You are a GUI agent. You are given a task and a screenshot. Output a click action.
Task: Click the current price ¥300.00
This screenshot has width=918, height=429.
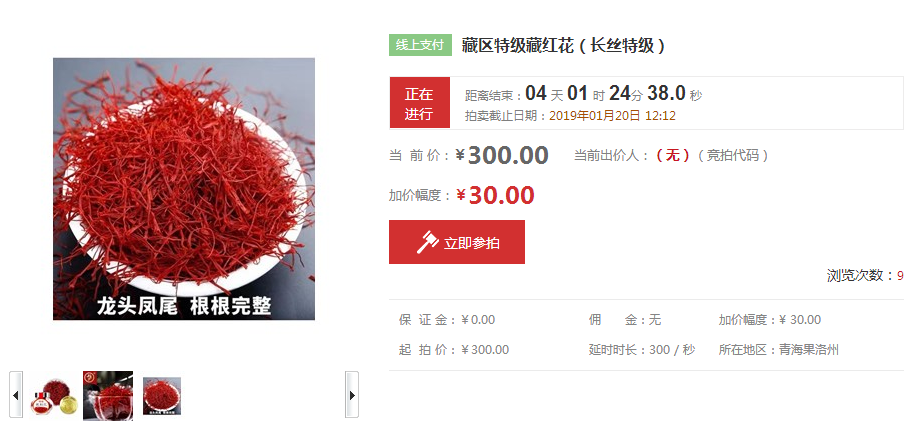pyautogui.click(x=502, y=155)
